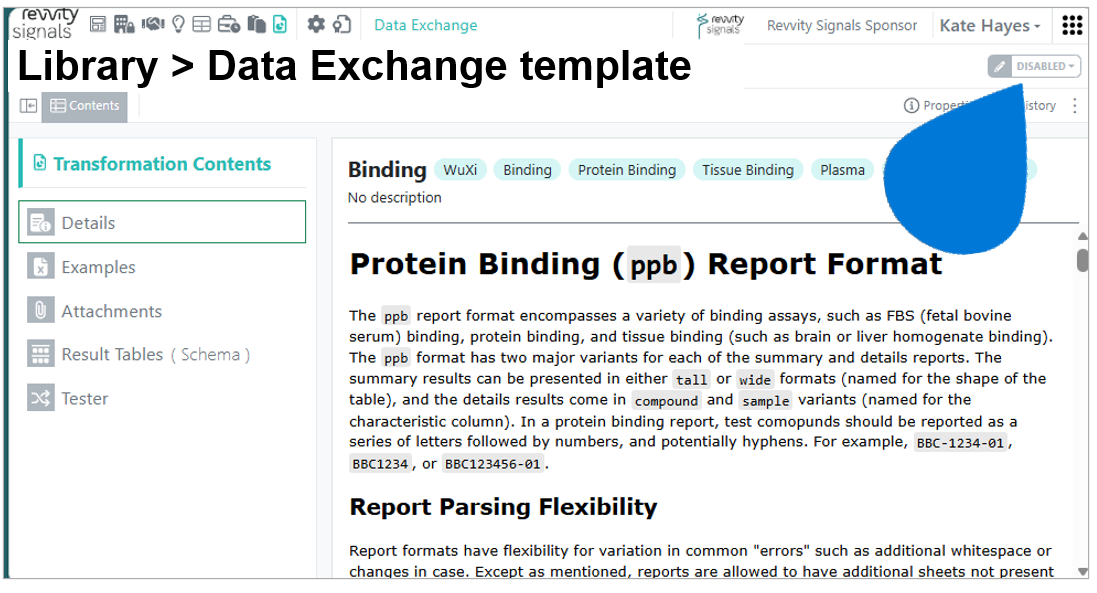Open the lightbulb ideas icon
Screen dimensions: 1097x593
point(178,24)
